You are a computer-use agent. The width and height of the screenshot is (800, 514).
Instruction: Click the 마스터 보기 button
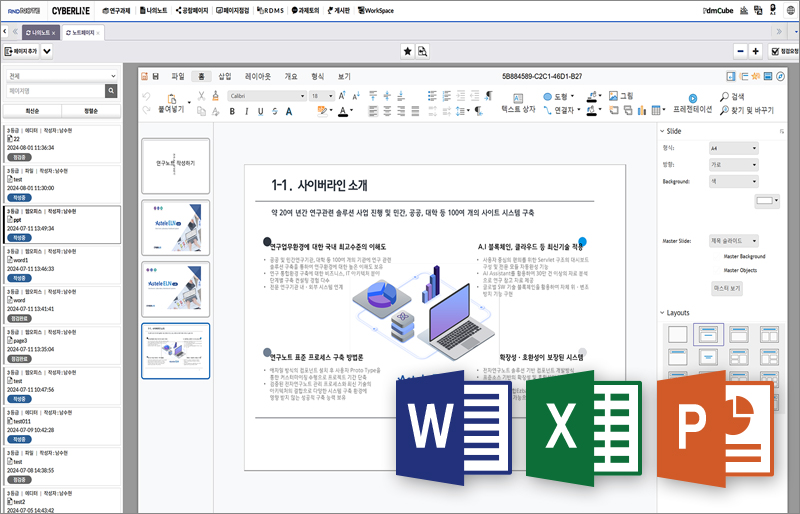tap(727, 288)
